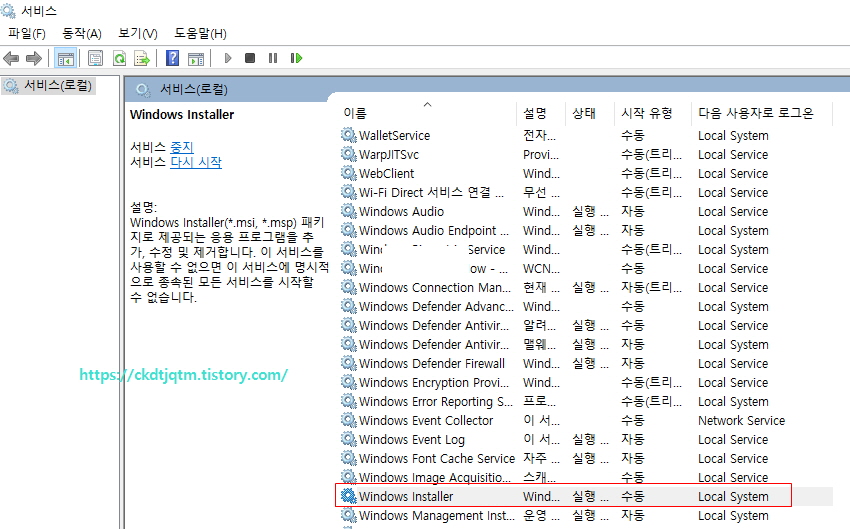Screen dimensions: 850x529
Task: Click the 서비스 중지 link
Action: pos(182,147)
